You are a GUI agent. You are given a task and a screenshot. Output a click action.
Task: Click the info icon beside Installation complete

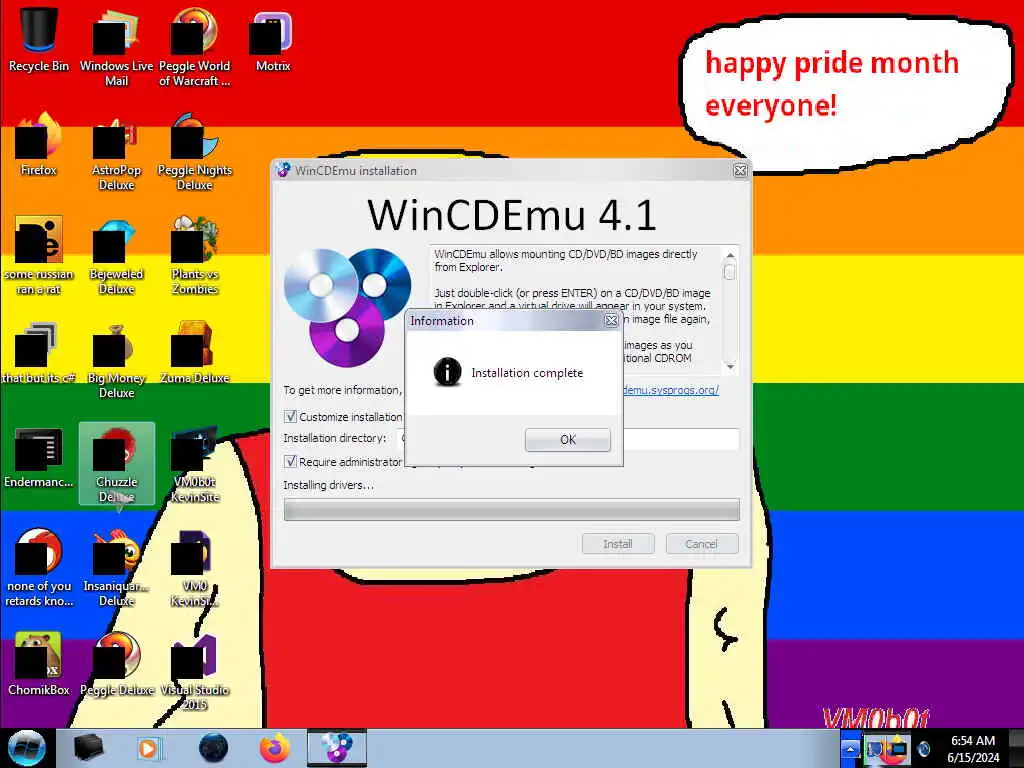click(x=447, y=372)
